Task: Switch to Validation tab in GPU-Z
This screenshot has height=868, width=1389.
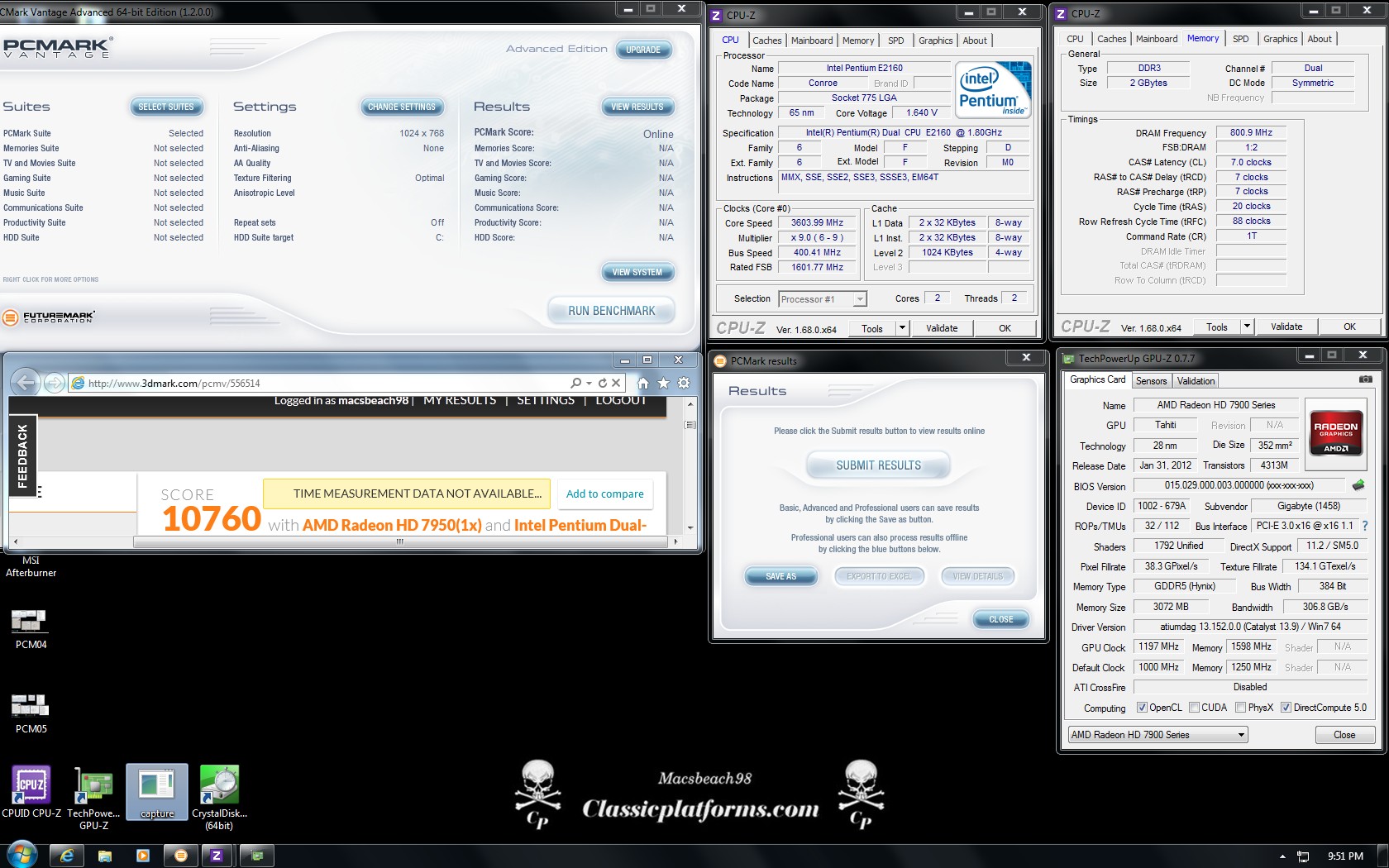Action: pyautogui.click(x=1196, y=381)
